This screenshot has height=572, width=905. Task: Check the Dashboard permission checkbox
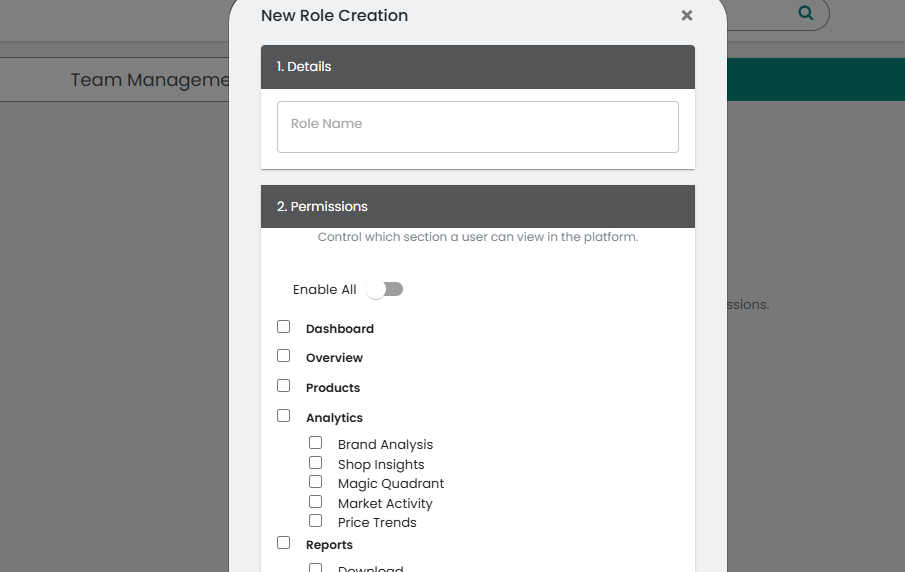[x=284, y=327]
